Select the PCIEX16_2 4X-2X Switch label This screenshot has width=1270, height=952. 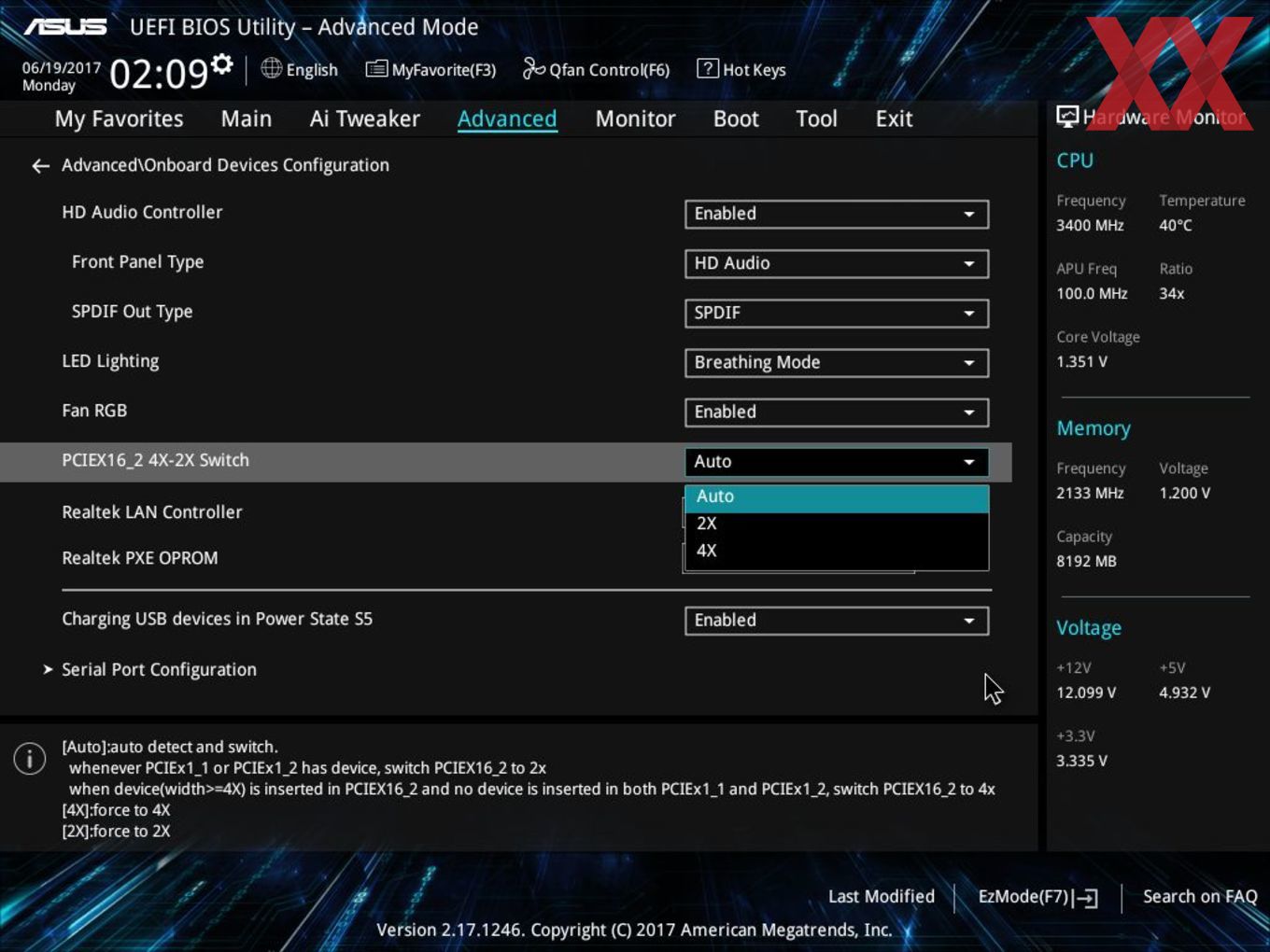click(155, 460)
